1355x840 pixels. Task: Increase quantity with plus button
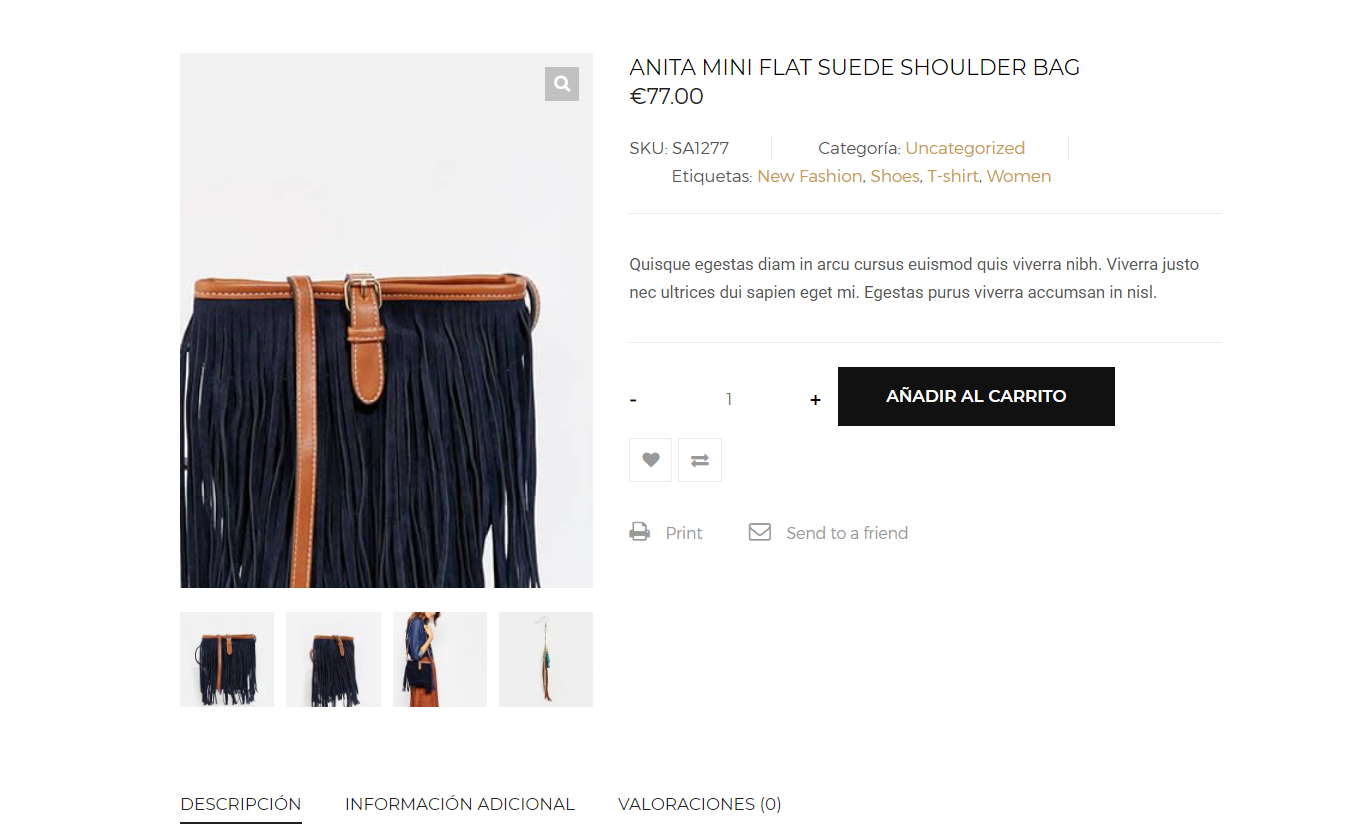coord(816,400)
